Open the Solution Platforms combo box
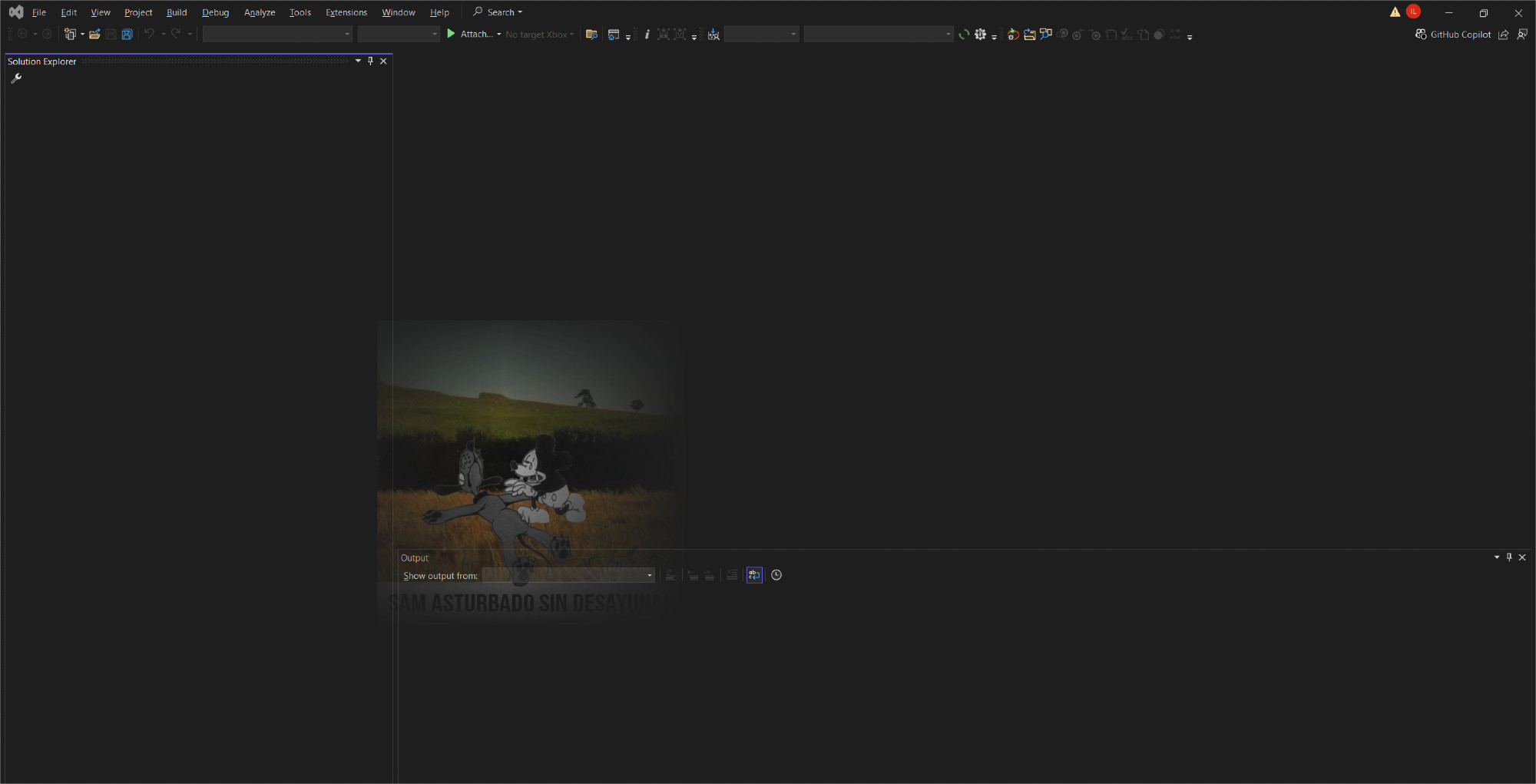 point(399,34)
